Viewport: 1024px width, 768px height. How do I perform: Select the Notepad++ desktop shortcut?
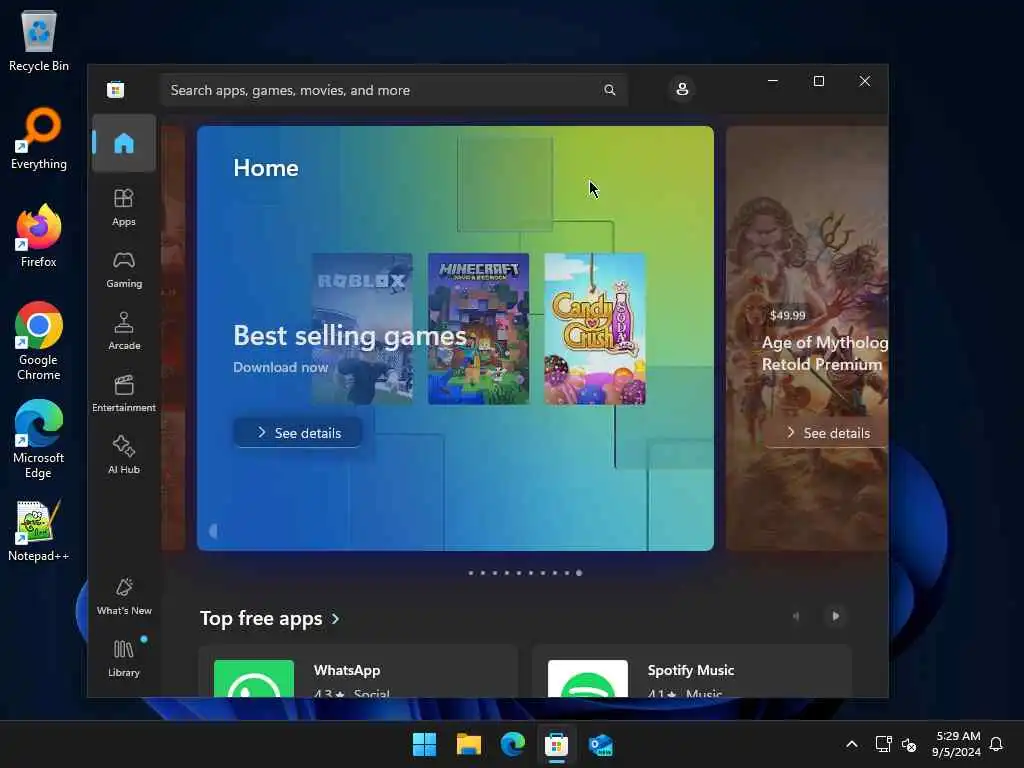pyautogui.click(x=39, y=530)
